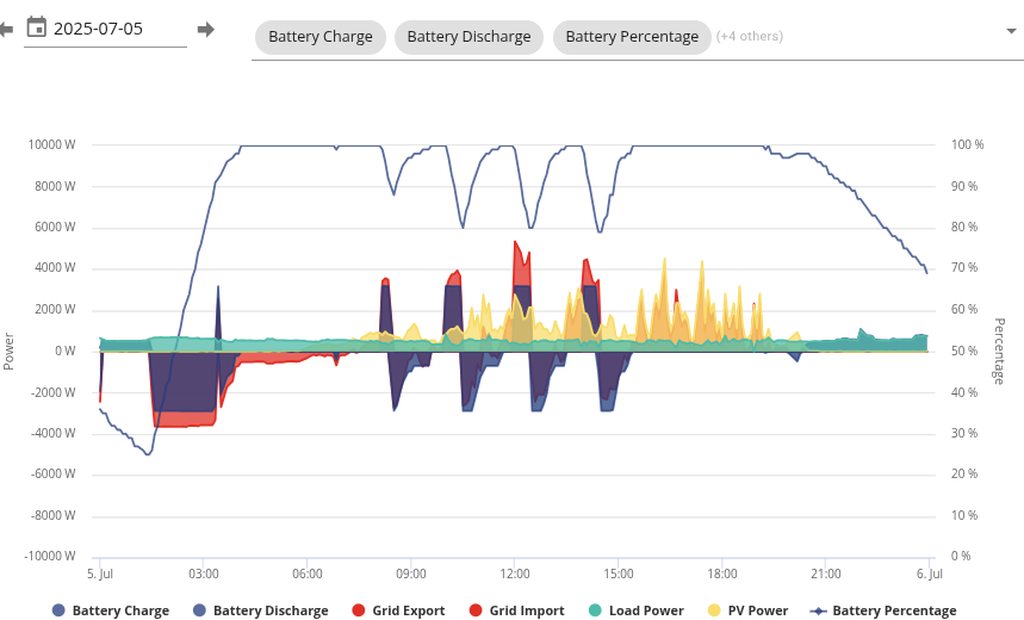Open the series selection dropdown arrow
The width and height of the screenshot is (1024, 620).
pos(1010,31)
